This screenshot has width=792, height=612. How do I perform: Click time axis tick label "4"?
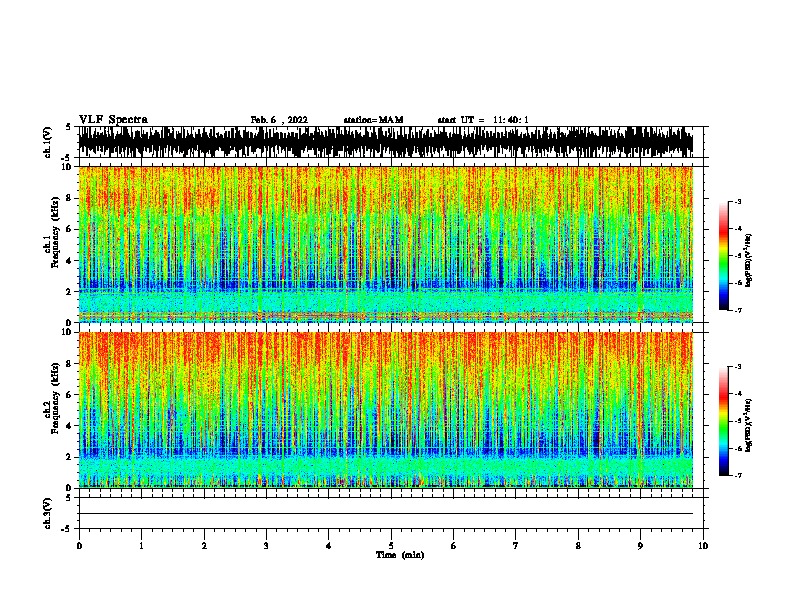pyautogui.click(x=329, y=546)
